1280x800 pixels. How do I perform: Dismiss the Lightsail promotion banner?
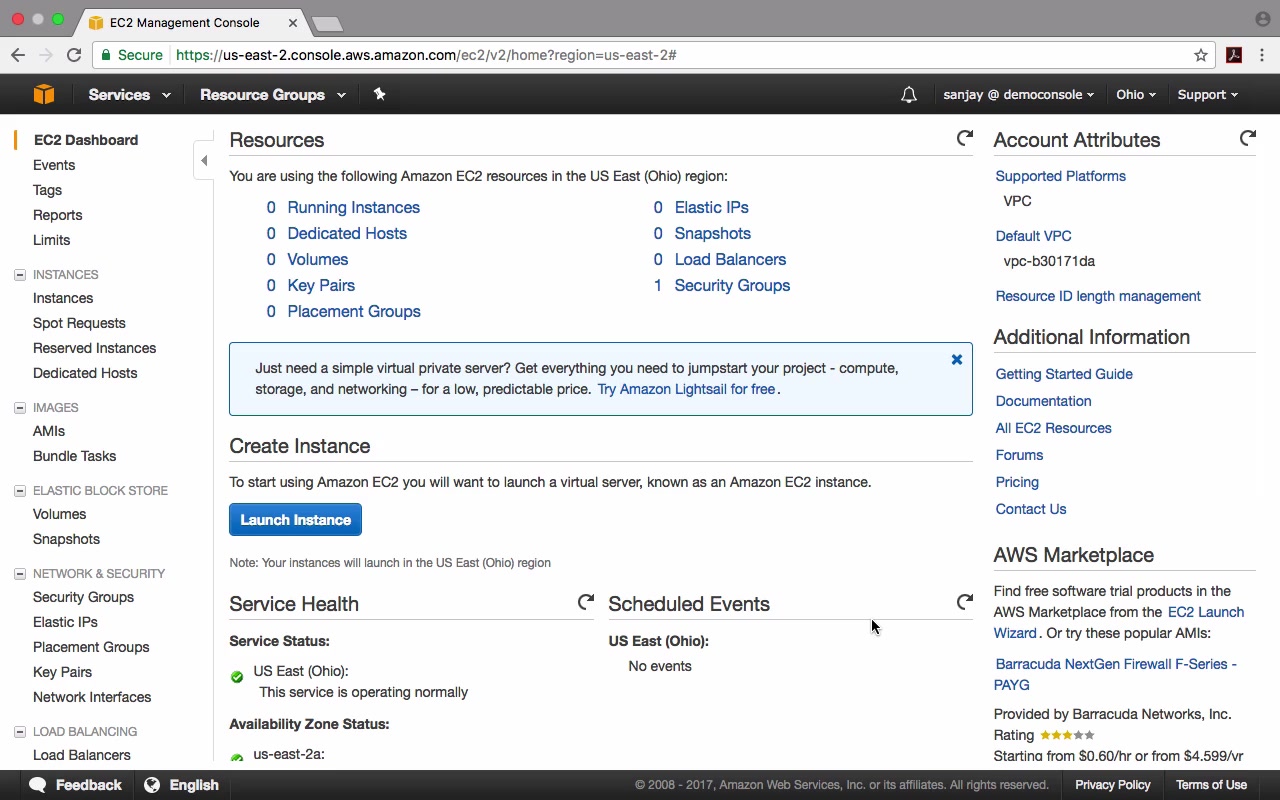957,360
